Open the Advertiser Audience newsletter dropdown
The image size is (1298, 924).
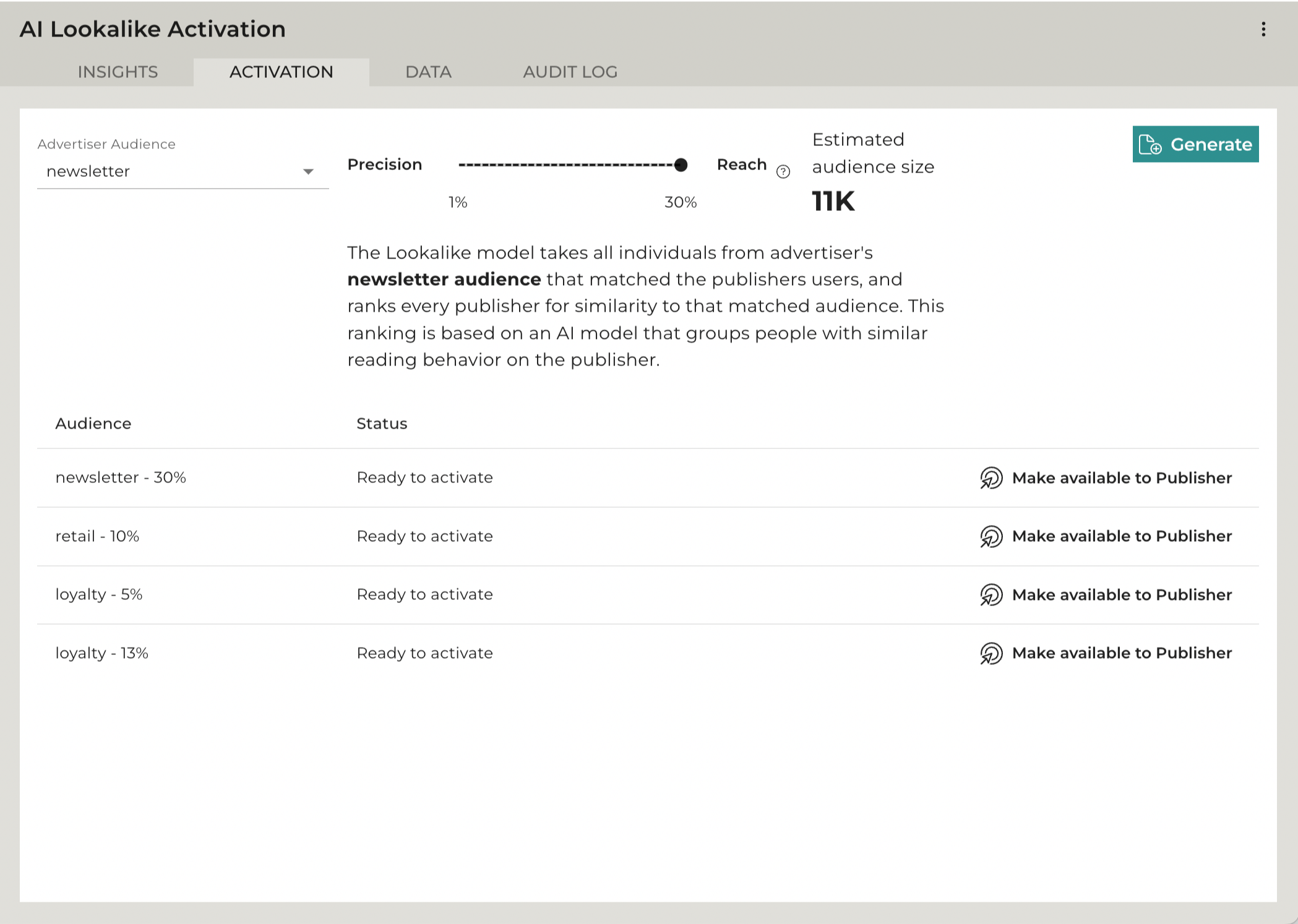click(183, 171)
